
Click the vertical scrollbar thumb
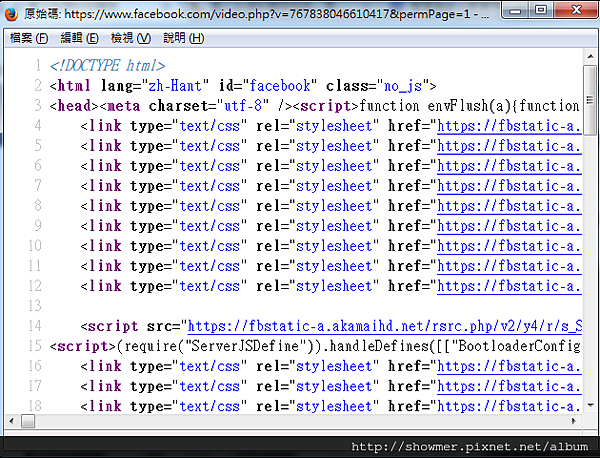(590, 100)
